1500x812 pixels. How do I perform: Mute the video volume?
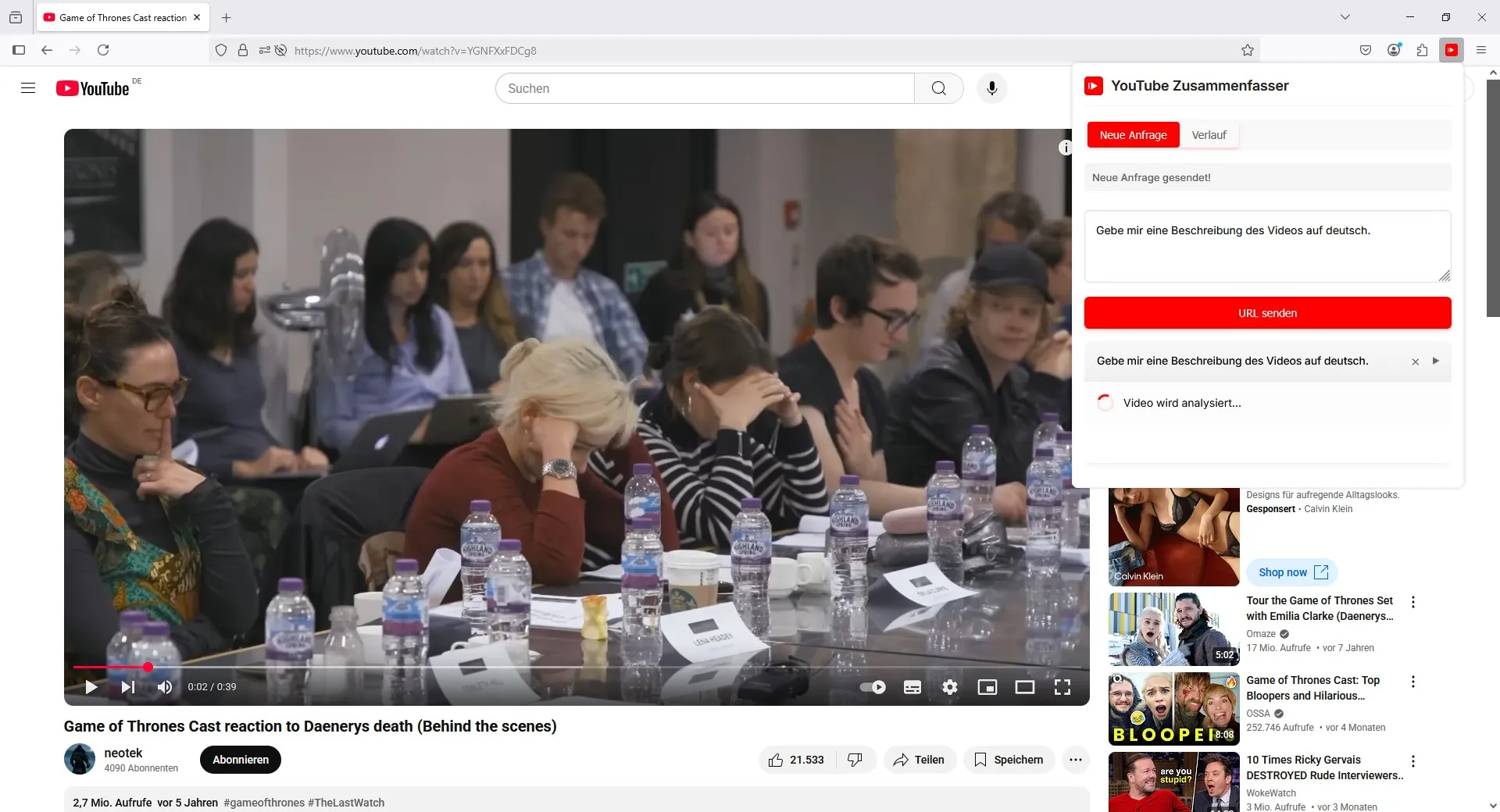164,687
